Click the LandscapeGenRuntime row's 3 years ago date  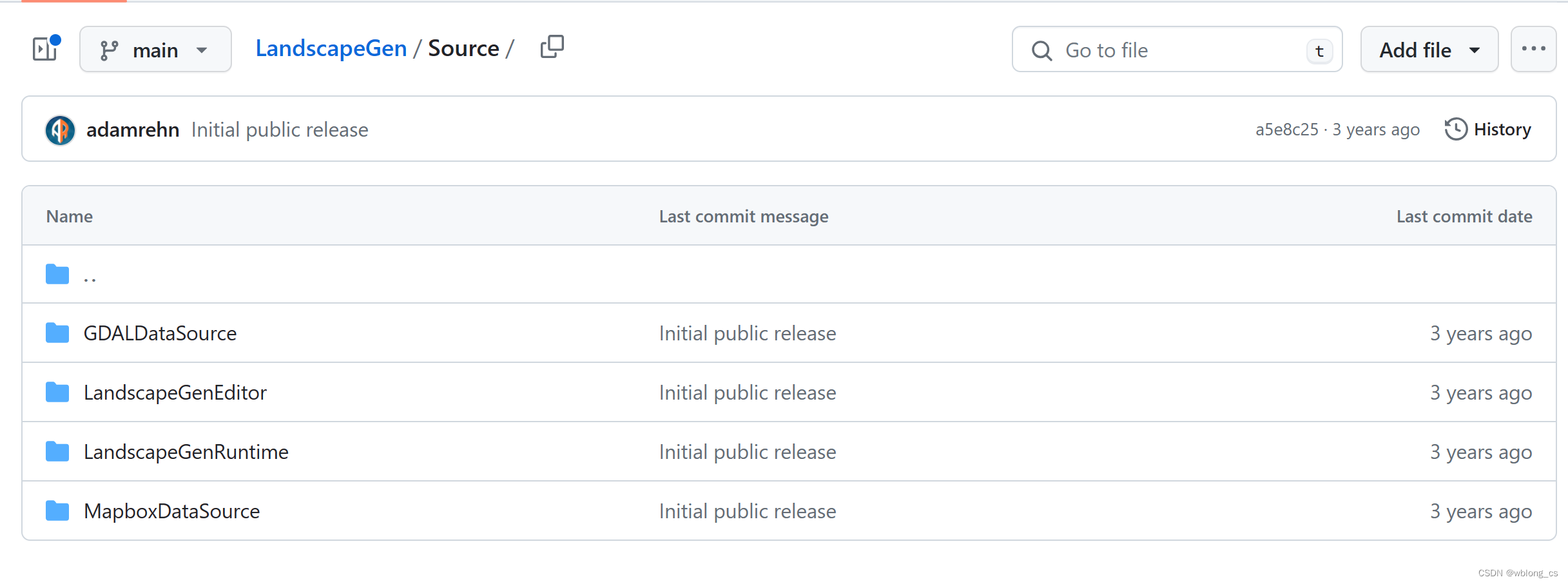(1481, 452)
